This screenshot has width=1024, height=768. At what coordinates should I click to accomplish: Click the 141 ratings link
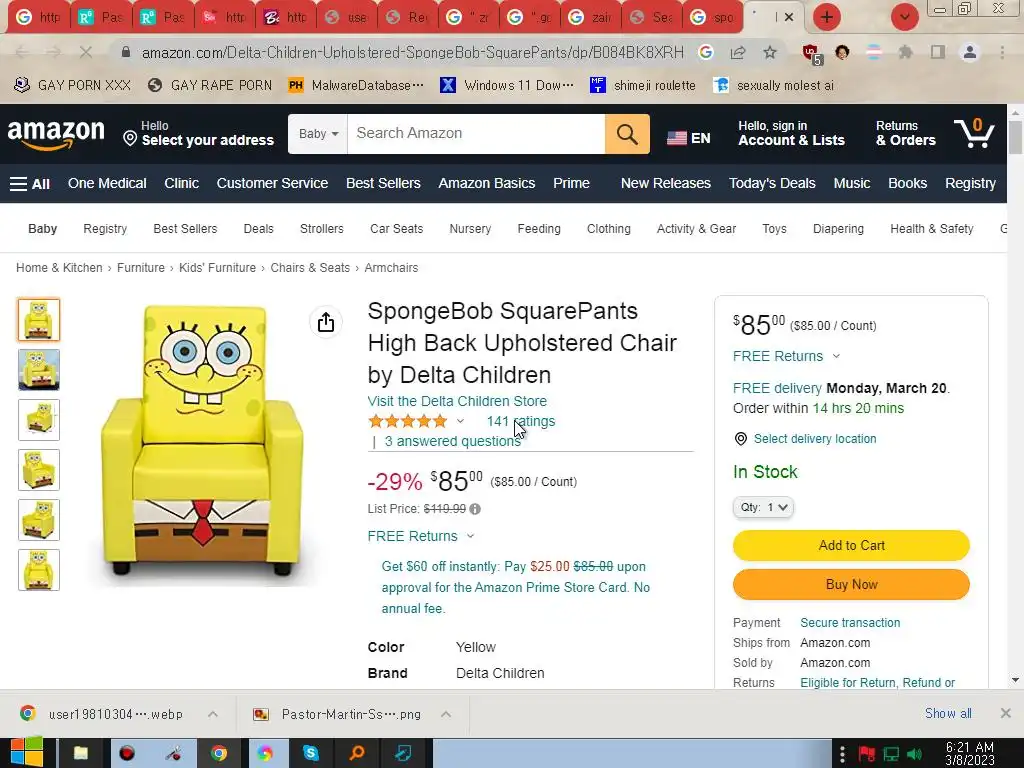[x=521, y=421]
